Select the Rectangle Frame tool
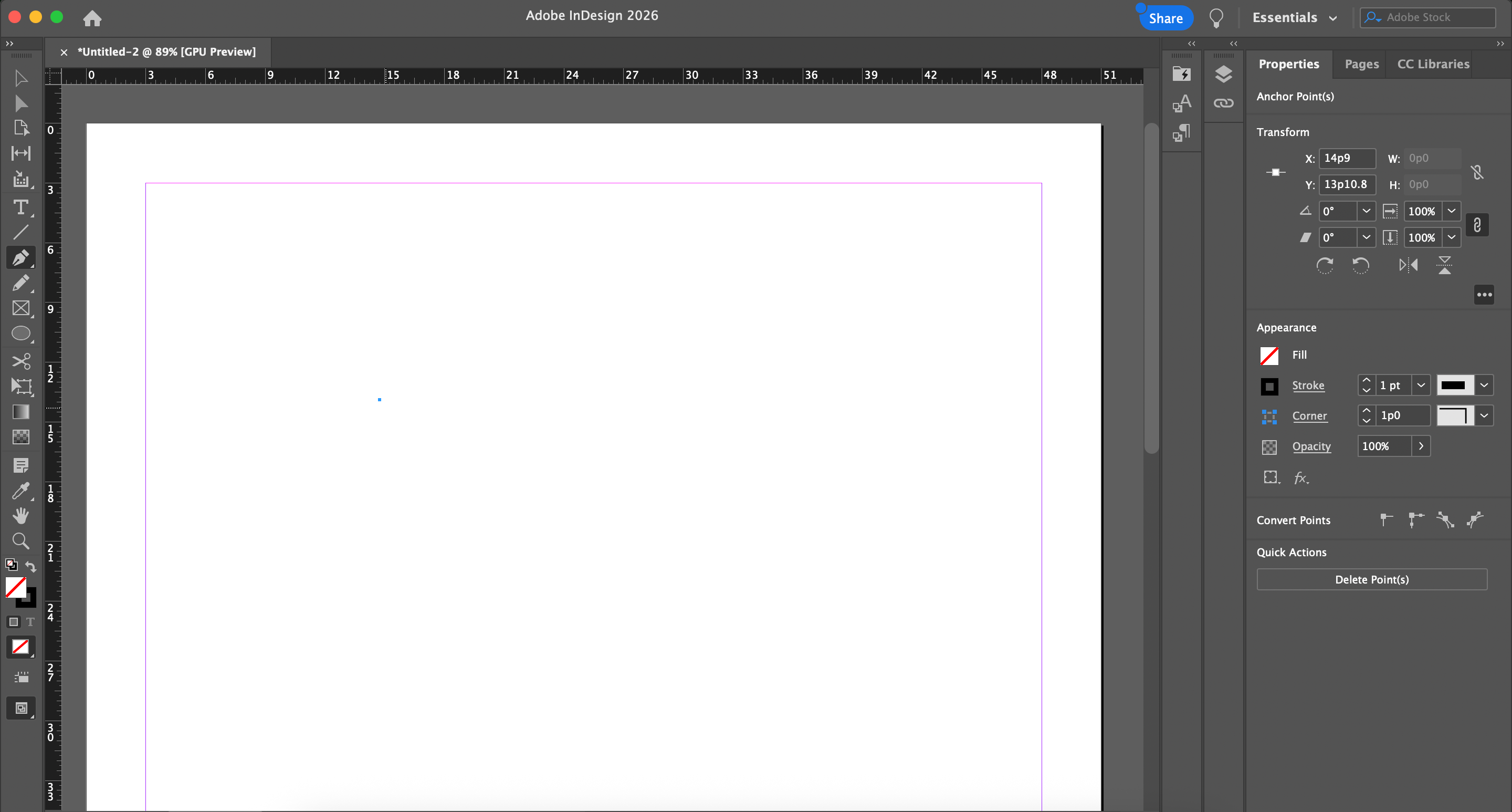Viewport: 1512px width, 812px height. click(20, 308)
